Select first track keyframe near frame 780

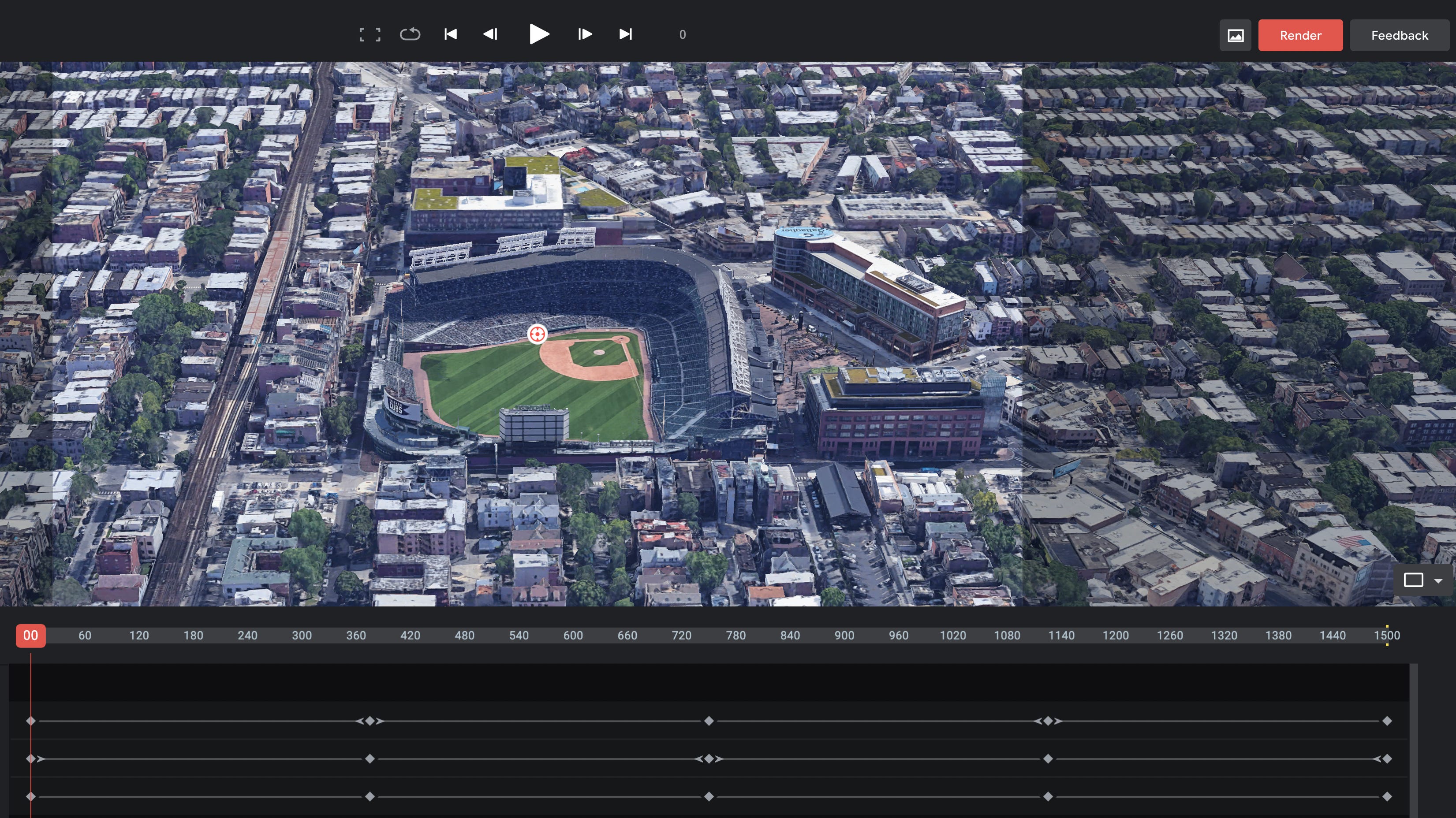tap(709, 721)
